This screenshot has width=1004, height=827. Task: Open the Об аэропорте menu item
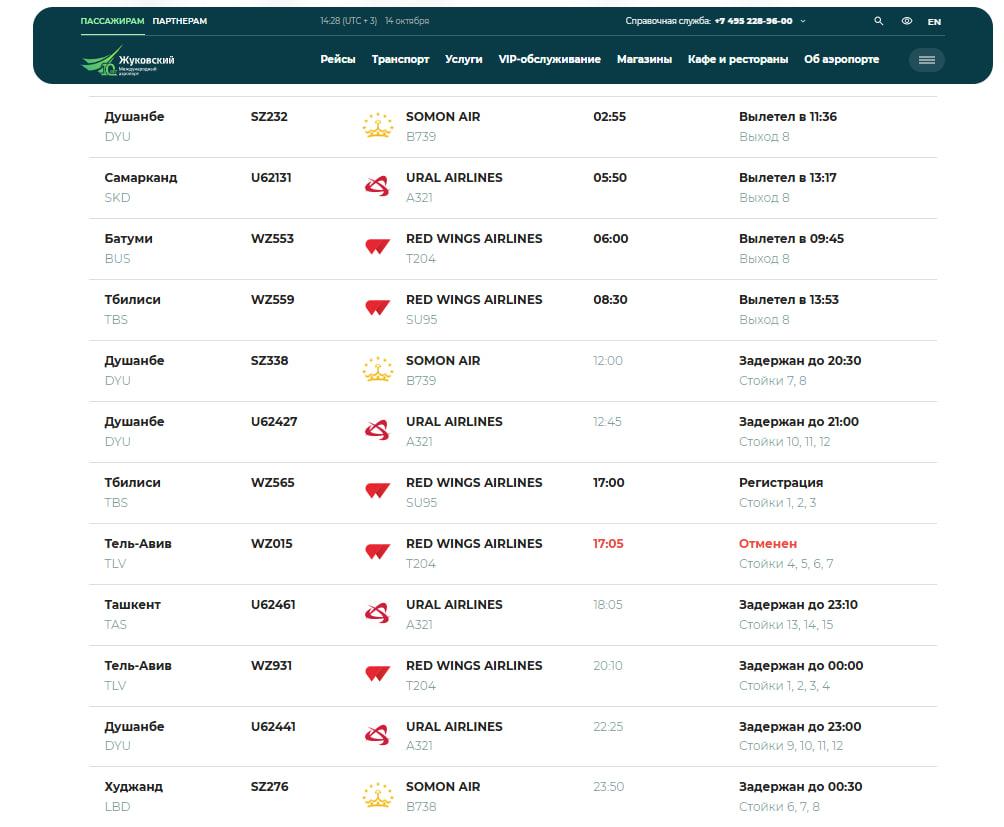pyautogui.click(x=841, y=59)
